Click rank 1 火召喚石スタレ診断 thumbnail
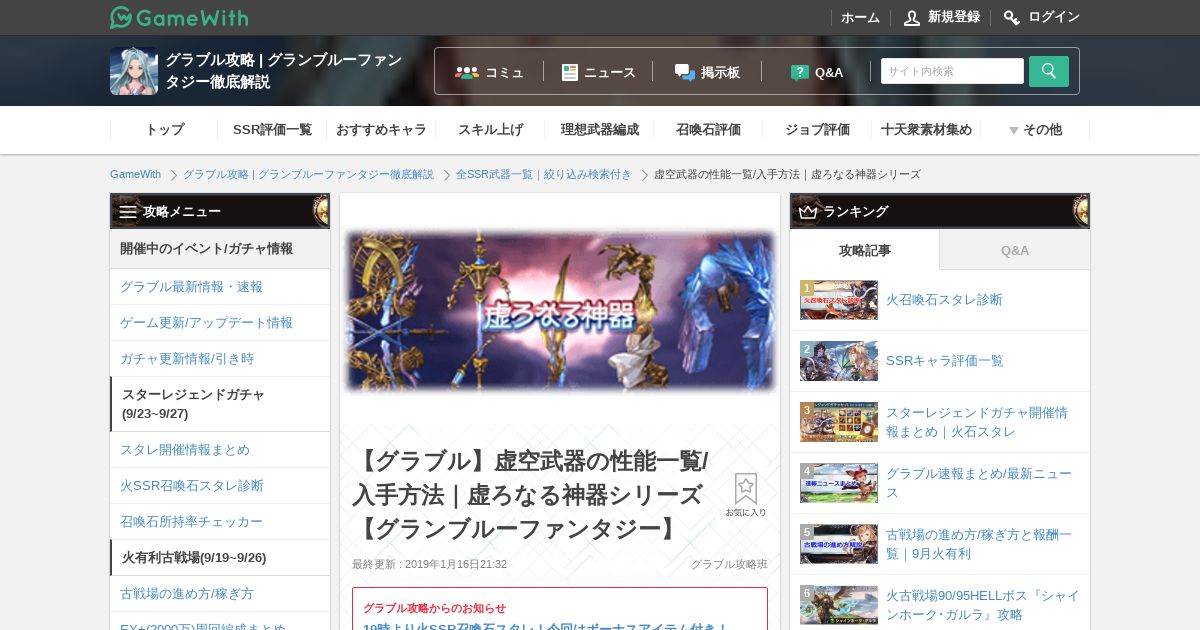 point(839,300)
